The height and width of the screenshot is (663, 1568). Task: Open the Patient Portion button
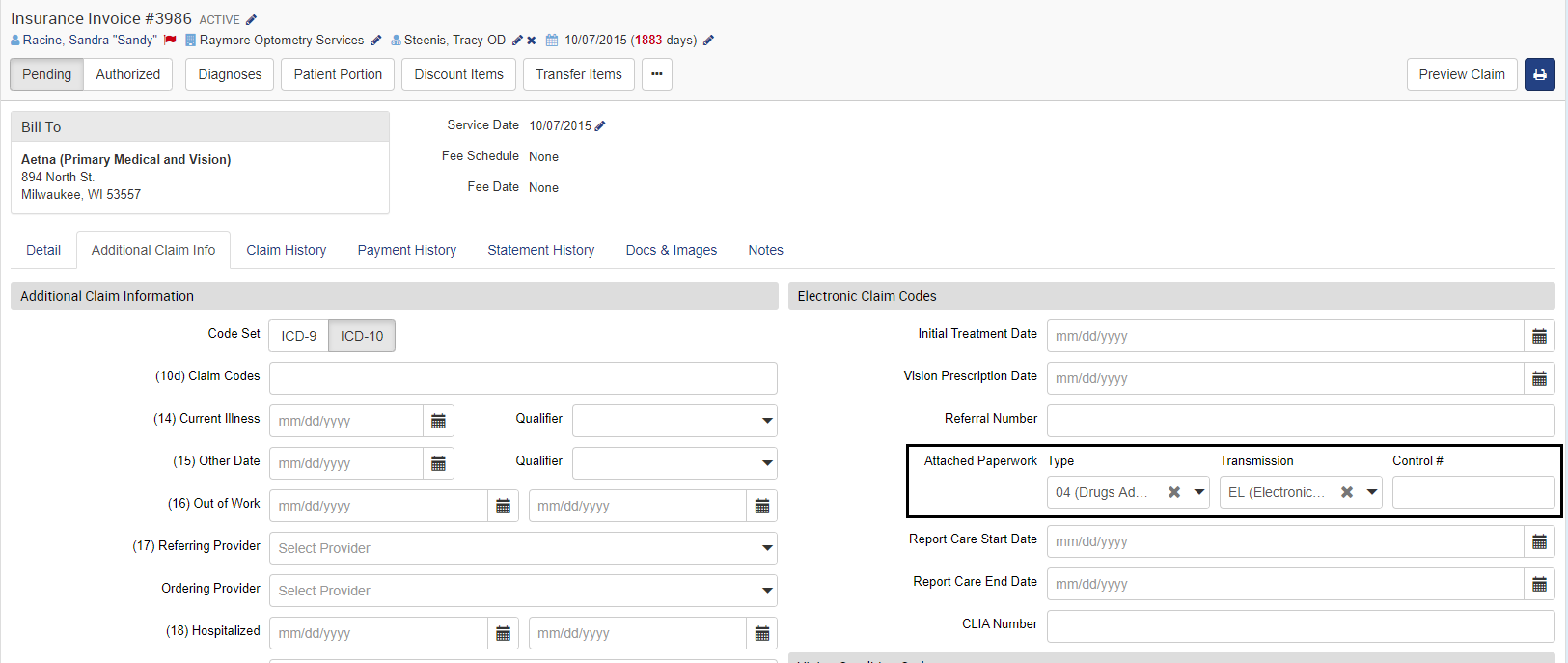(338, 74)
